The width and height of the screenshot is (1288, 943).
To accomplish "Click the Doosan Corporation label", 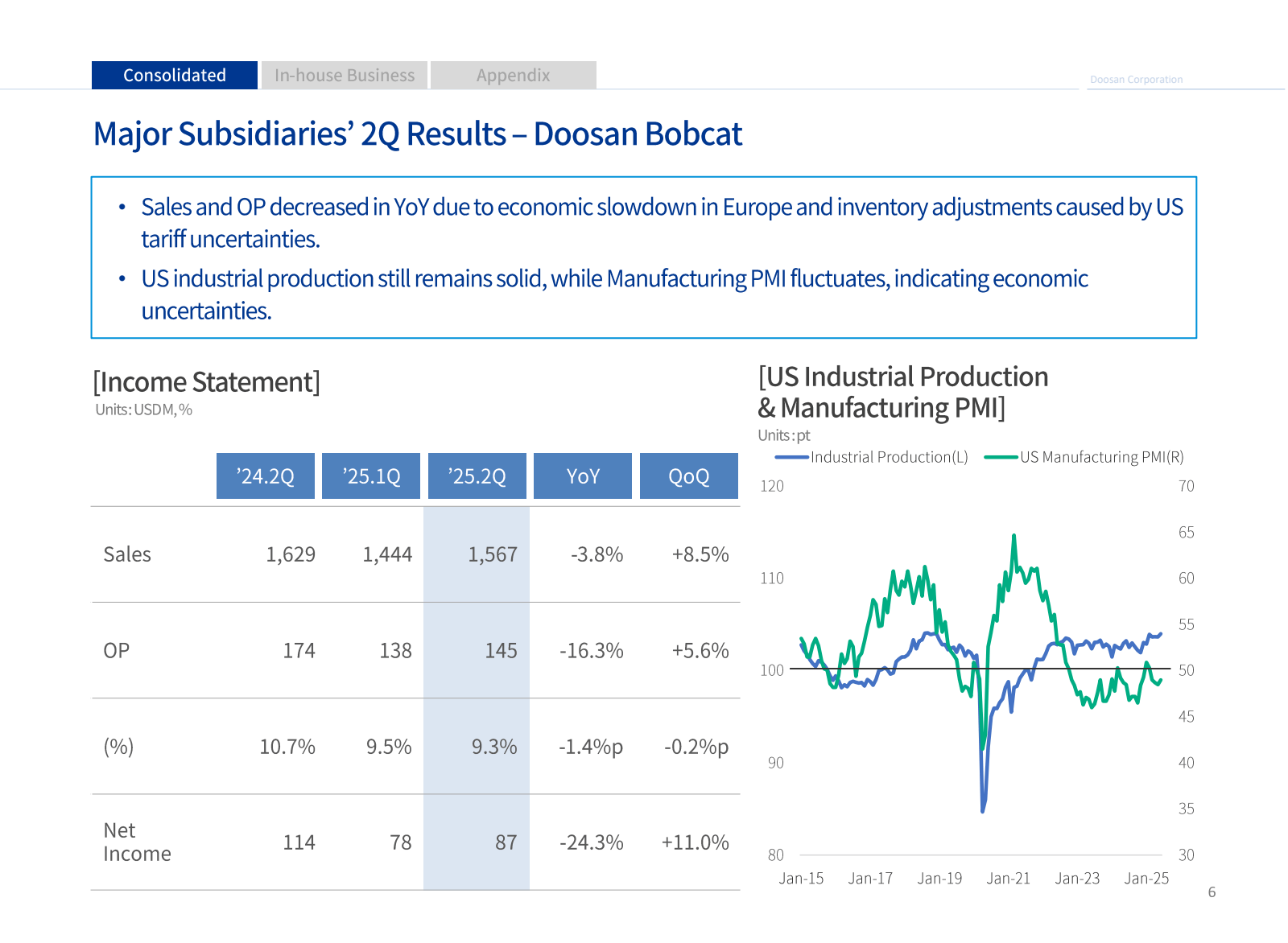I will 1136,80.
